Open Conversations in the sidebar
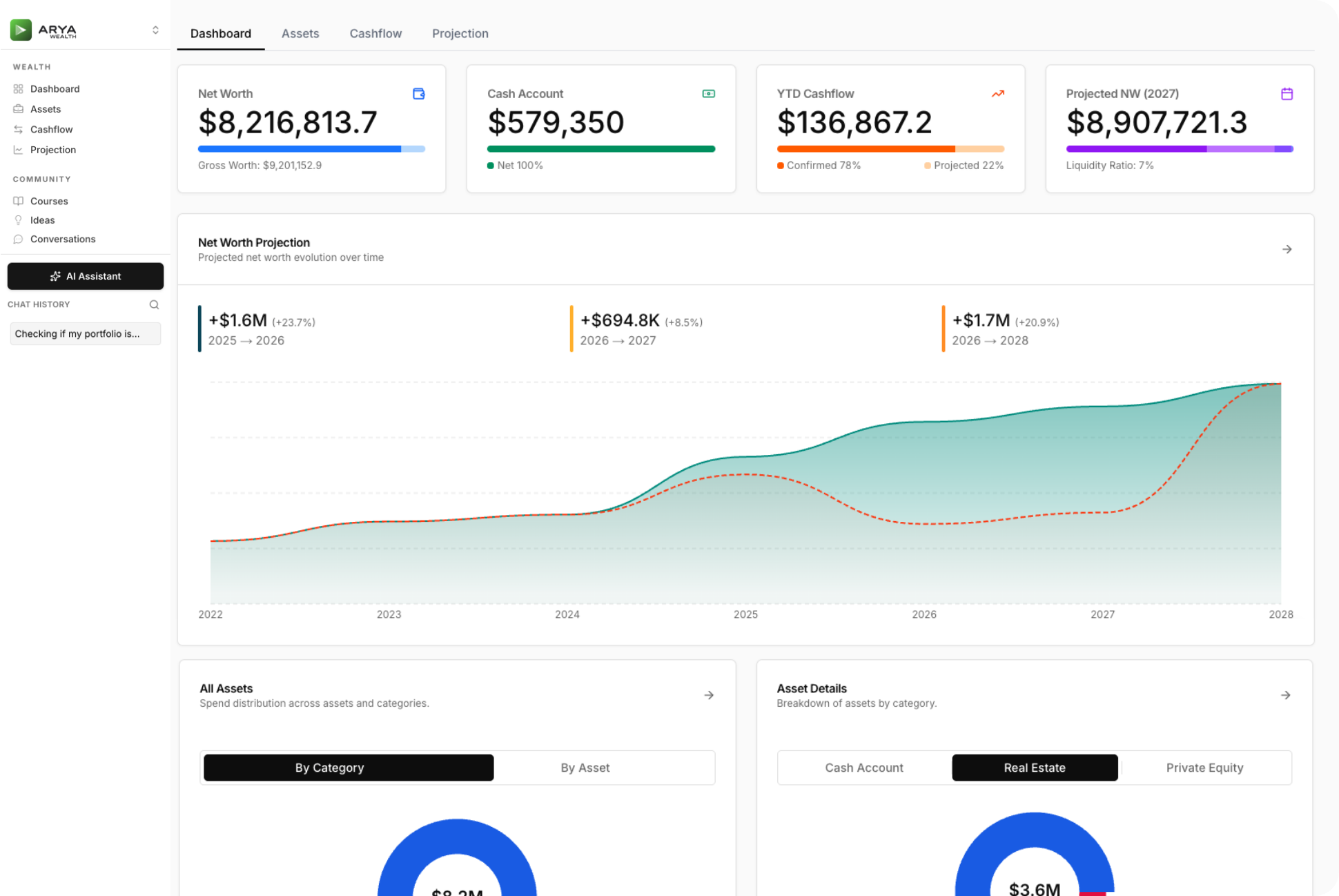 pos(62,239)
